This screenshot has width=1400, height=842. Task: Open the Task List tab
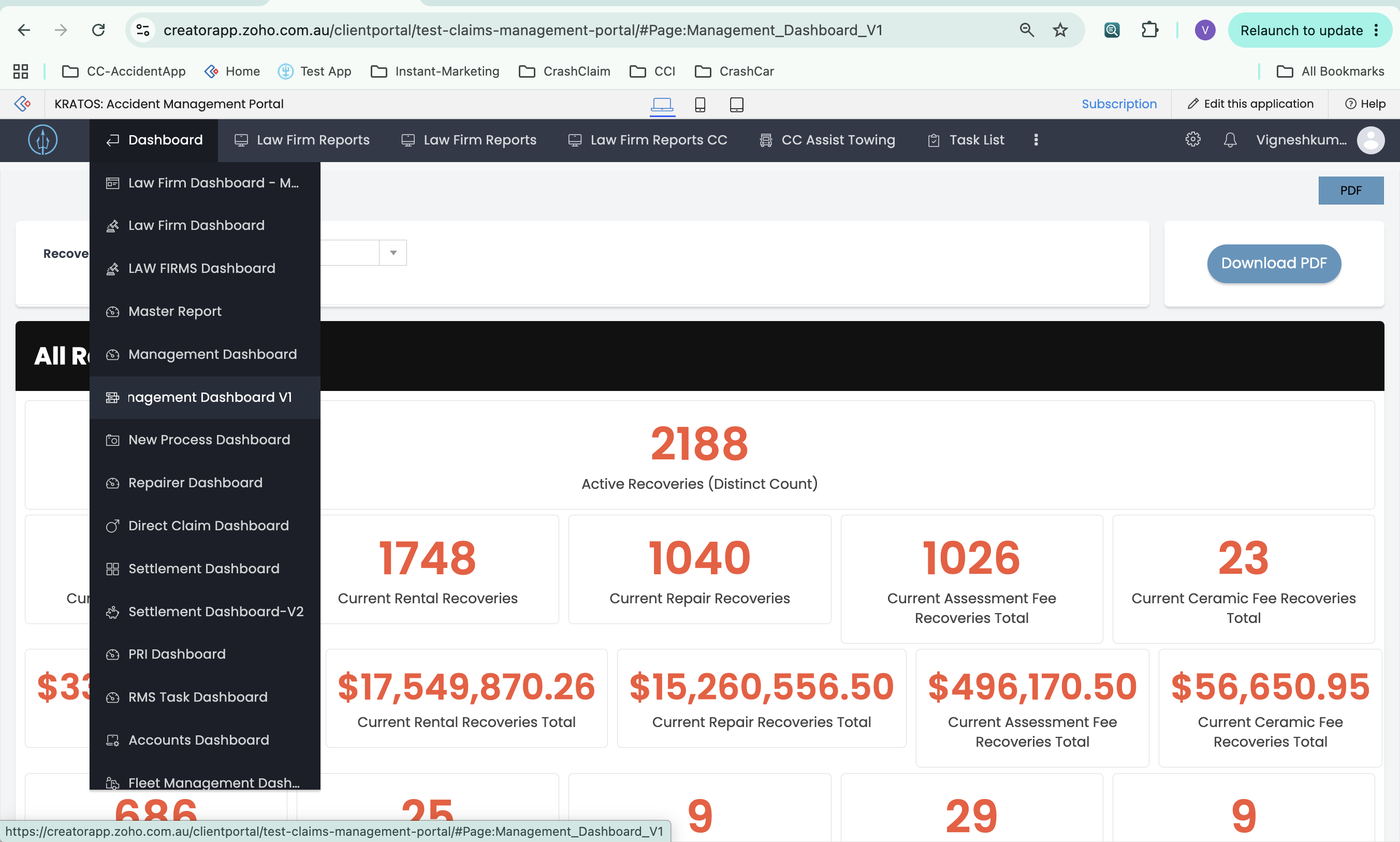coord(966,140)
